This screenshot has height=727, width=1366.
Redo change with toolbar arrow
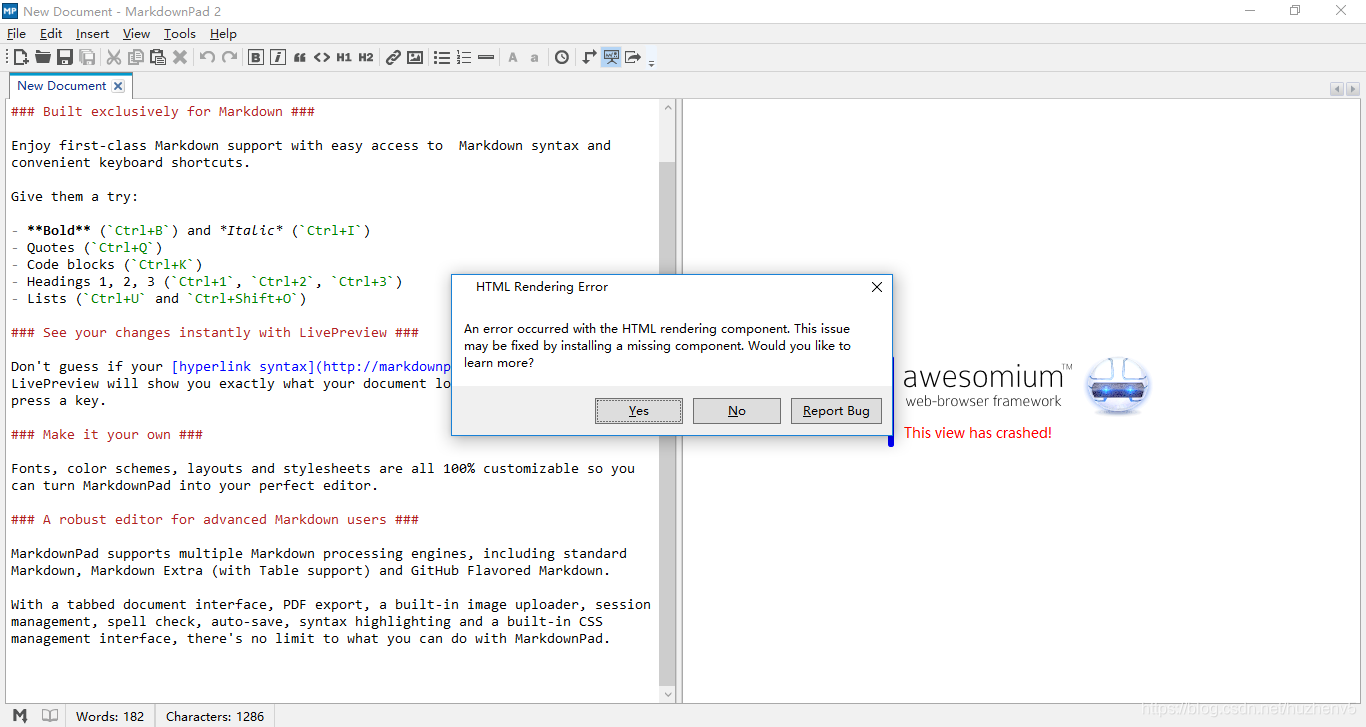(229, 57)
